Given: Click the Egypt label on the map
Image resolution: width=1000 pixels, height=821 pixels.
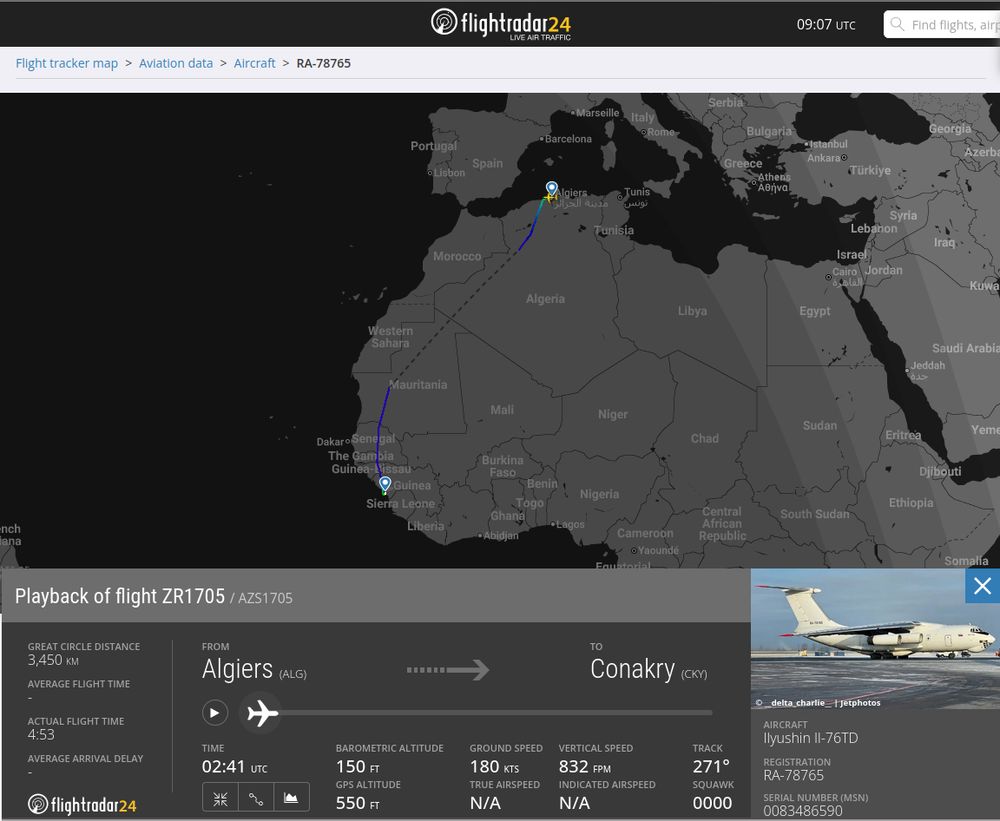Looking at the screenshot, I should click(x=815, y=311).
